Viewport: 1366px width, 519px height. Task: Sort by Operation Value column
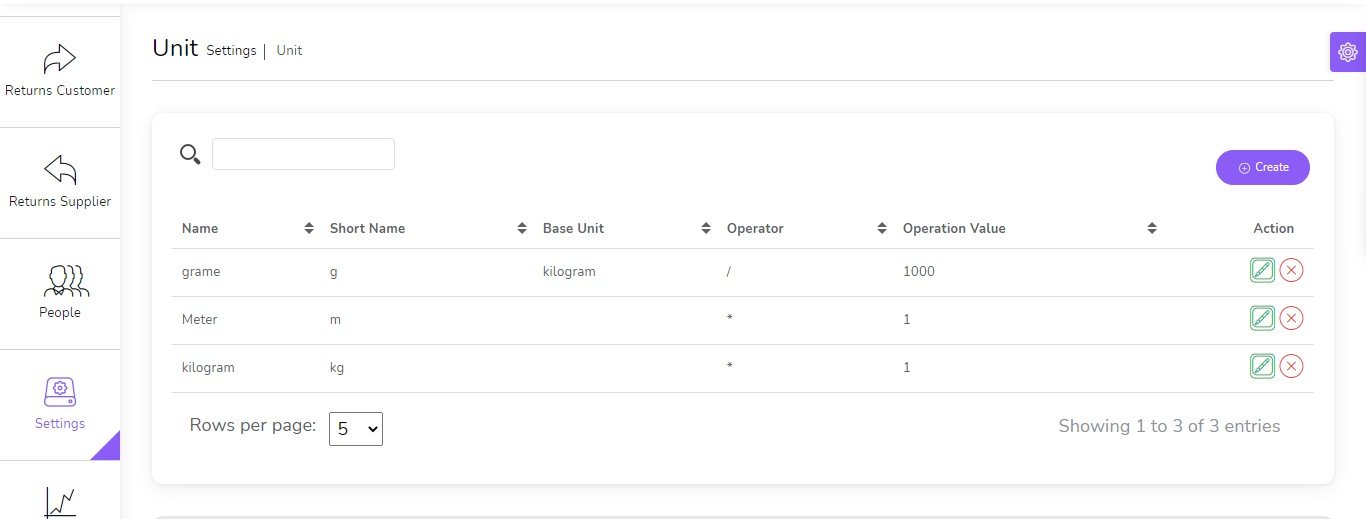[1152, 228]
